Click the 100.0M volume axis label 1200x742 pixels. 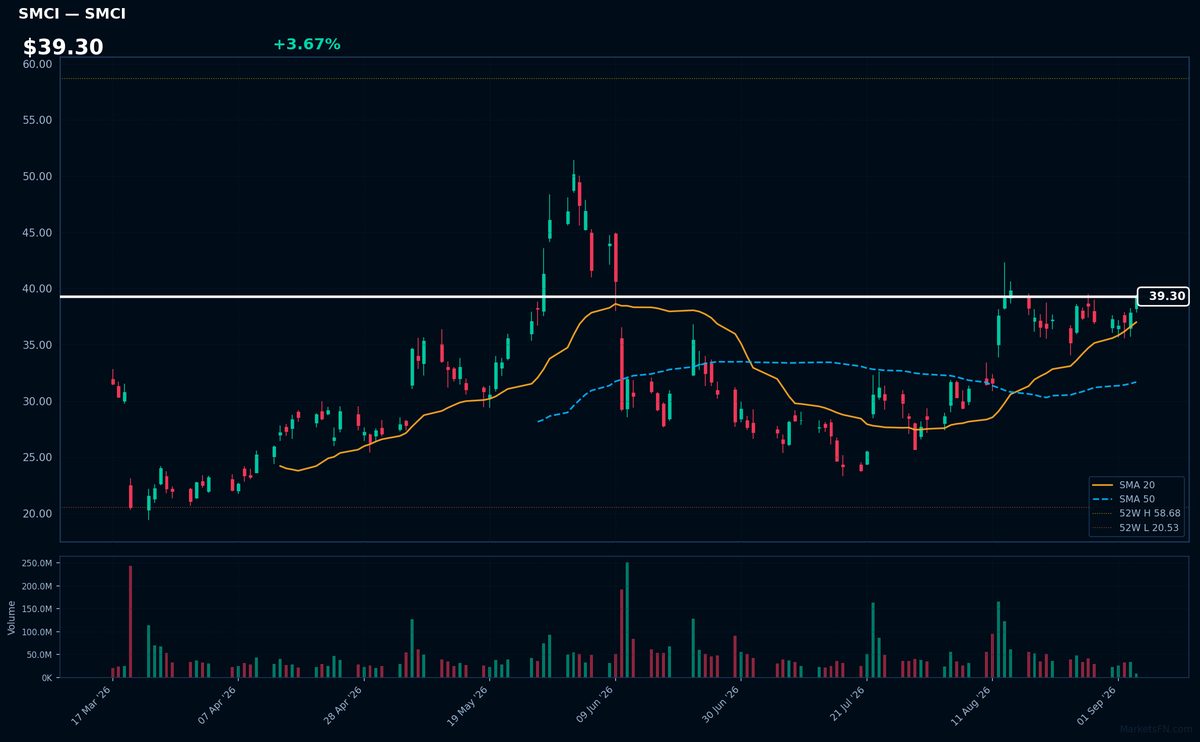38,632
